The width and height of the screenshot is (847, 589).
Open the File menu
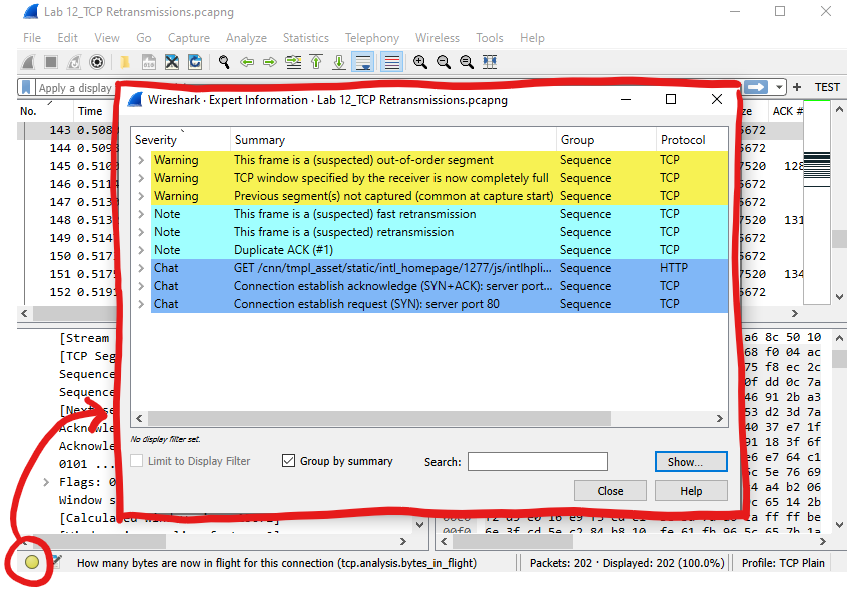pyautogui.click(x=32, y=38)
